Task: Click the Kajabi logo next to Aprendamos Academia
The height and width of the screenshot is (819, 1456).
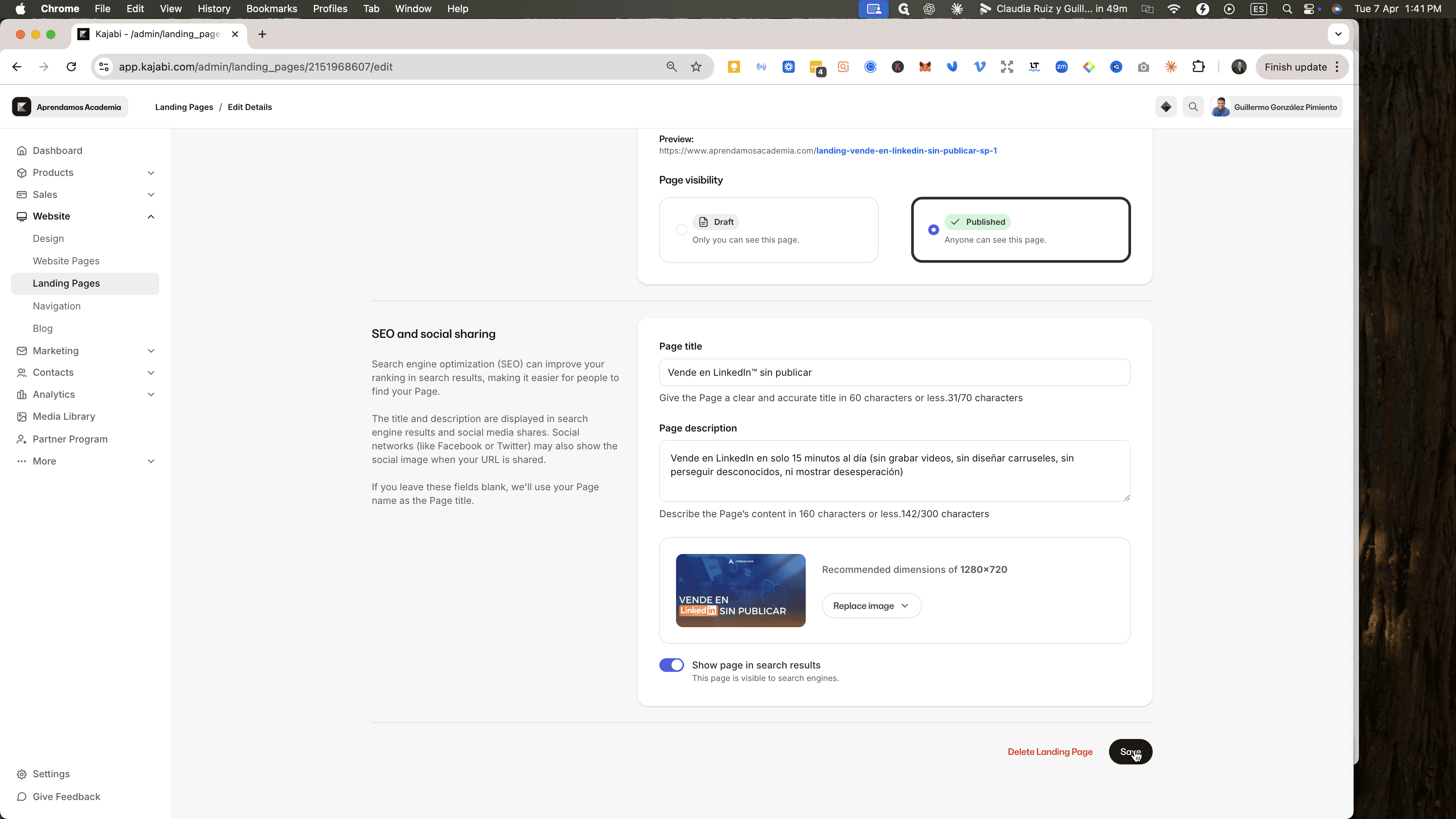Action: (22, 107)
